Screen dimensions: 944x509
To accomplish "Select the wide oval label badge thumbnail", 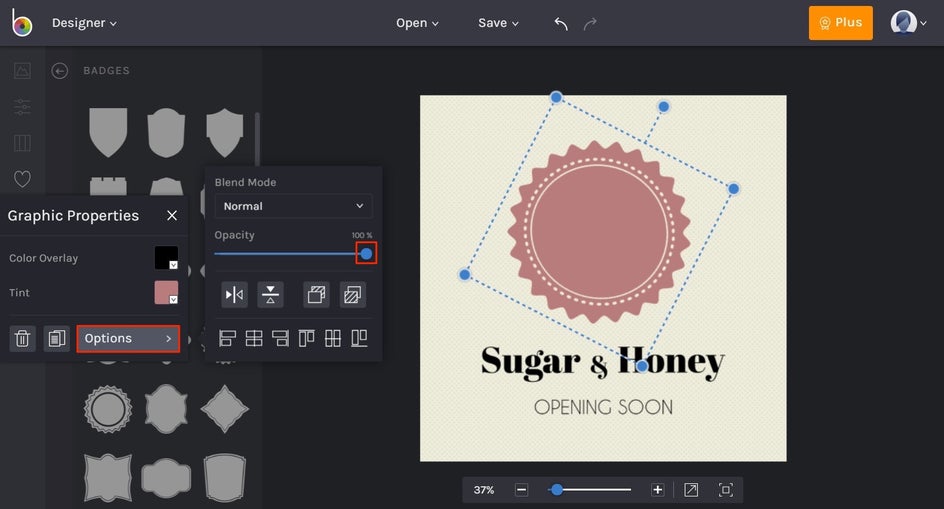I will [x=166, y=478].
